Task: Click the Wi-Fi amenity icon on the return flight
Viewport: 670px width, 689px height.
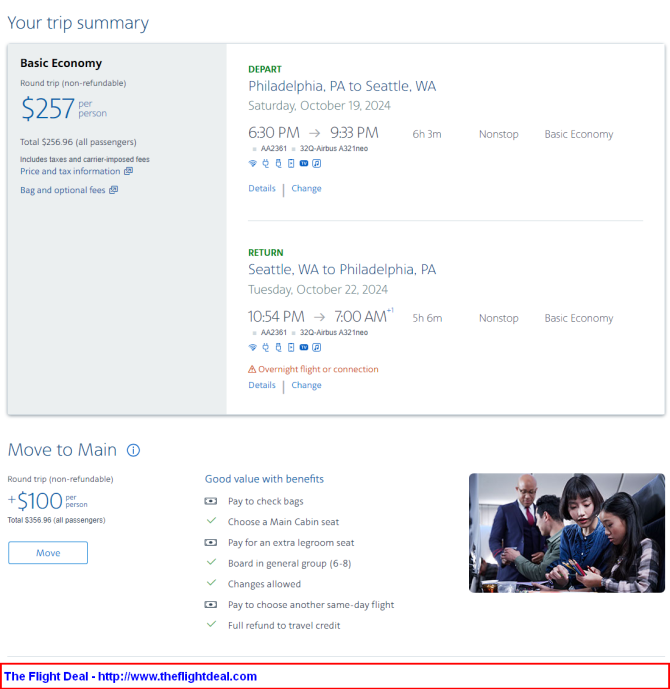Action: [253, 347]
